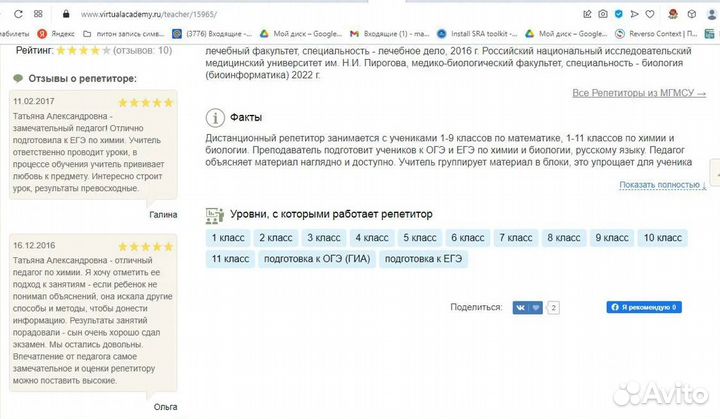Click reviewer name Ольга
Screen dimensions: 720x419
(x=165, y=407)
